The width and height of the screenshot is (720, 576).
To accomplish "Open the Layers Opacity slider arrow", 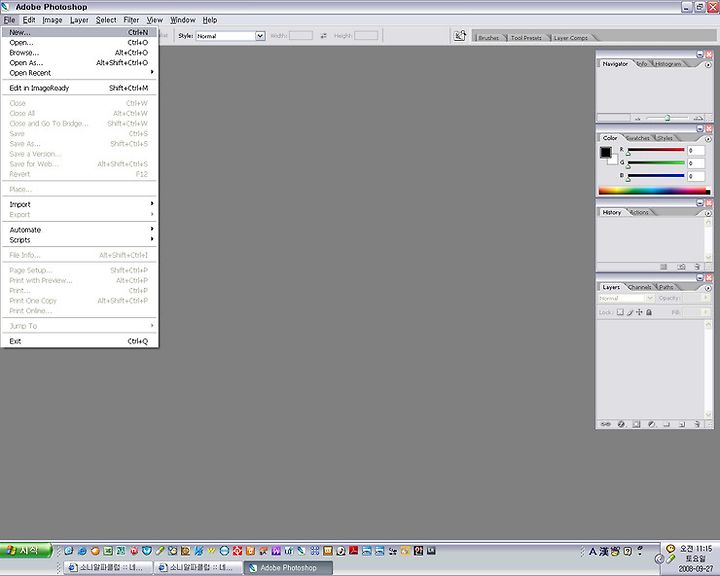I will click(x=707, y=298).
